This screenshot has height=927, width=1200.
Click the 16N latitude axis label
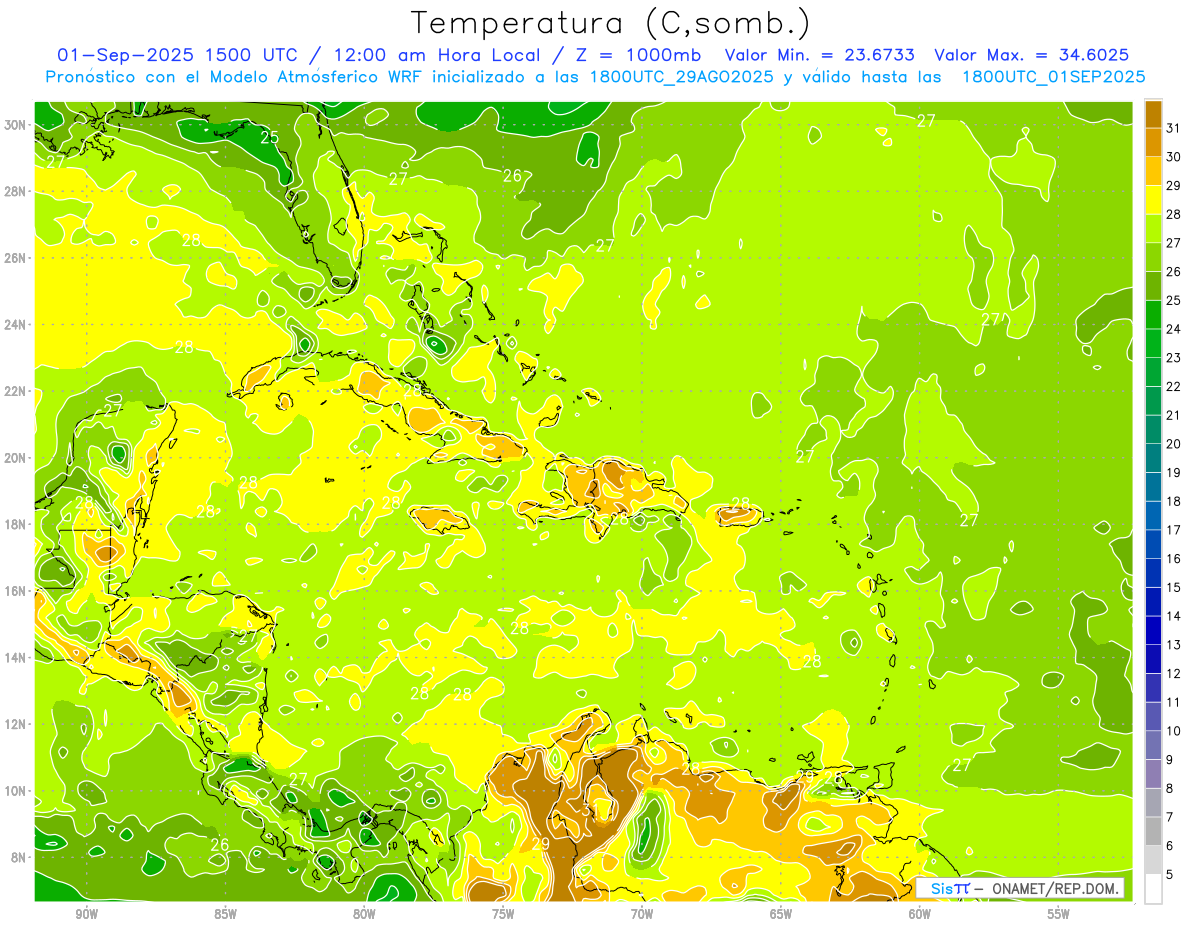16,591
